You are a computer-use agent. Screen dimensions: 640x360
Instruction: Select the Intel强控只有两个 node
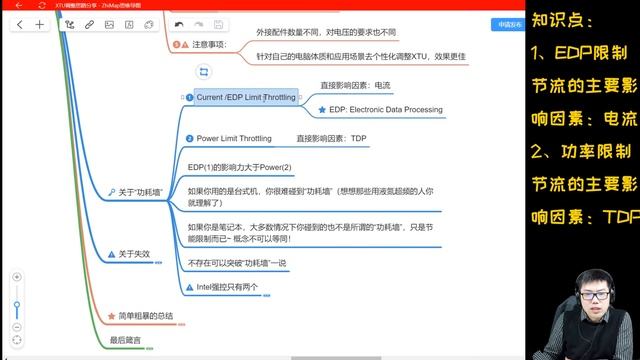[x=227, y=287]
